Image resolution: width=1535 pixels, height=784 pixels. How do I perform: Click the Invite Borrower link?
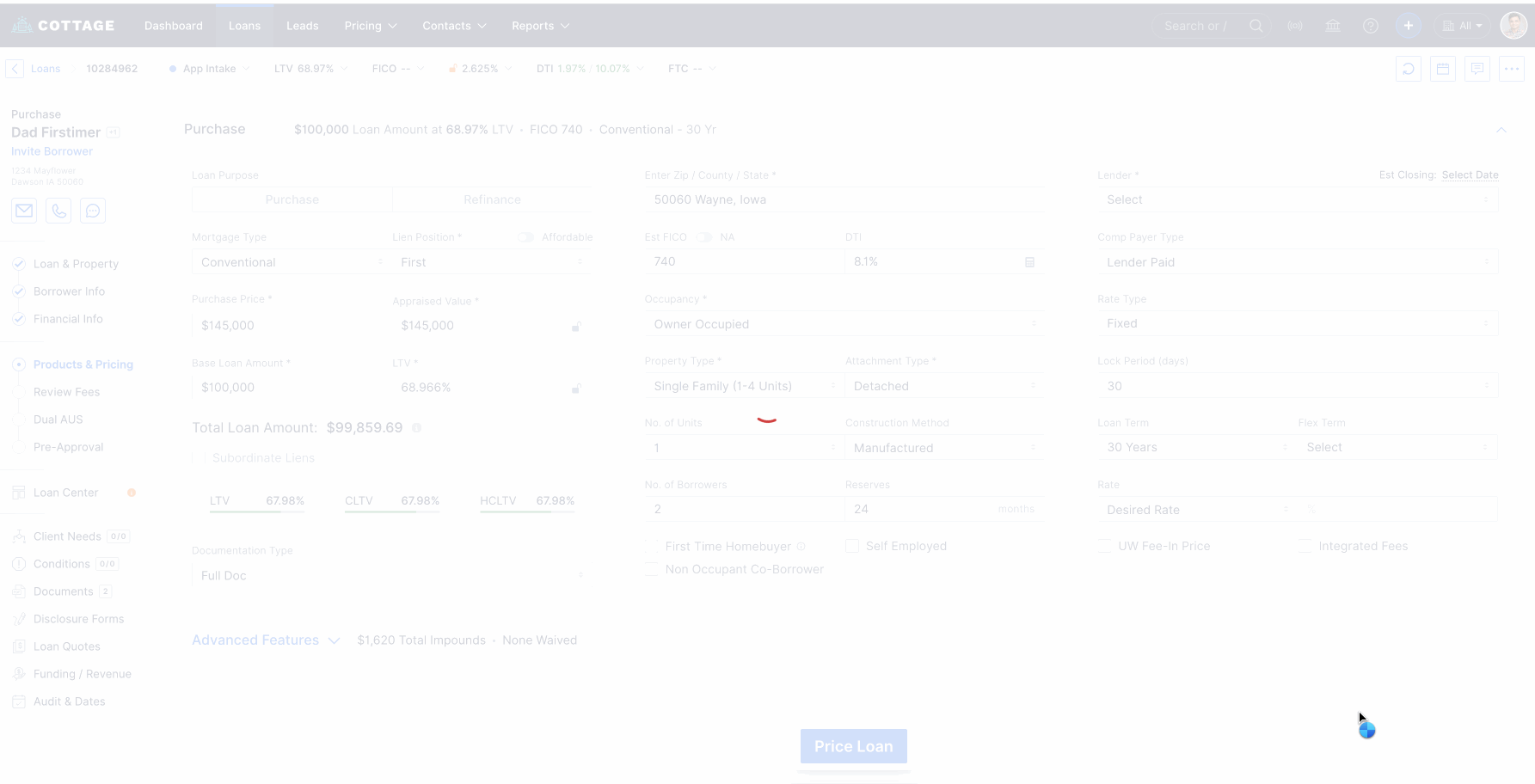[x=52, y=151]
